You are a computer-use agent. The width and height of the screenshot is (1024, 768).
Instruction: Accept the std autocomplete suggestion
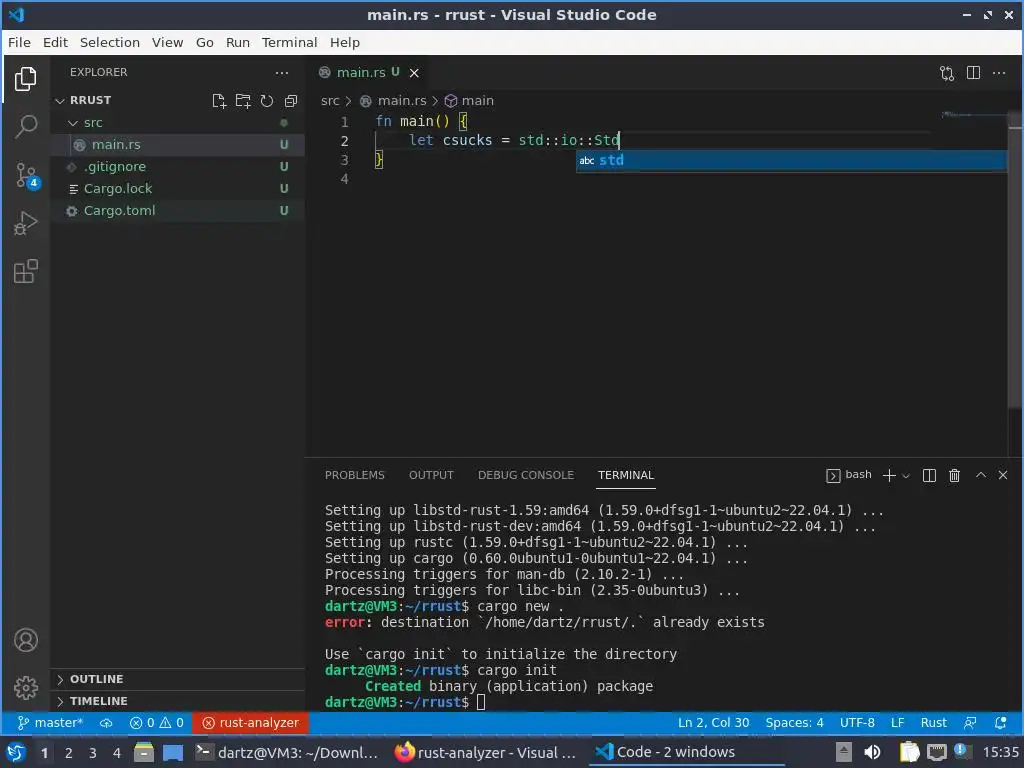click(792, 161)
